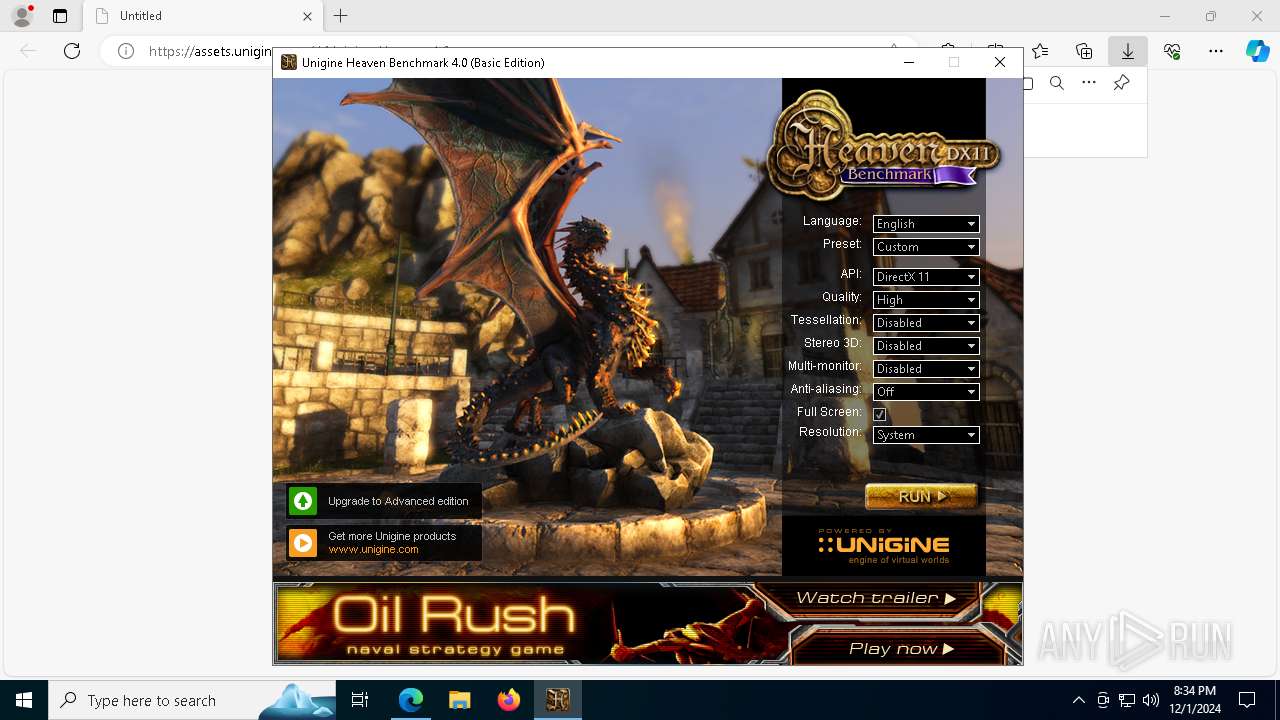Open Edge Browser essentials
Viewport: 1280px width, 720px height.
coord(1172,51)
